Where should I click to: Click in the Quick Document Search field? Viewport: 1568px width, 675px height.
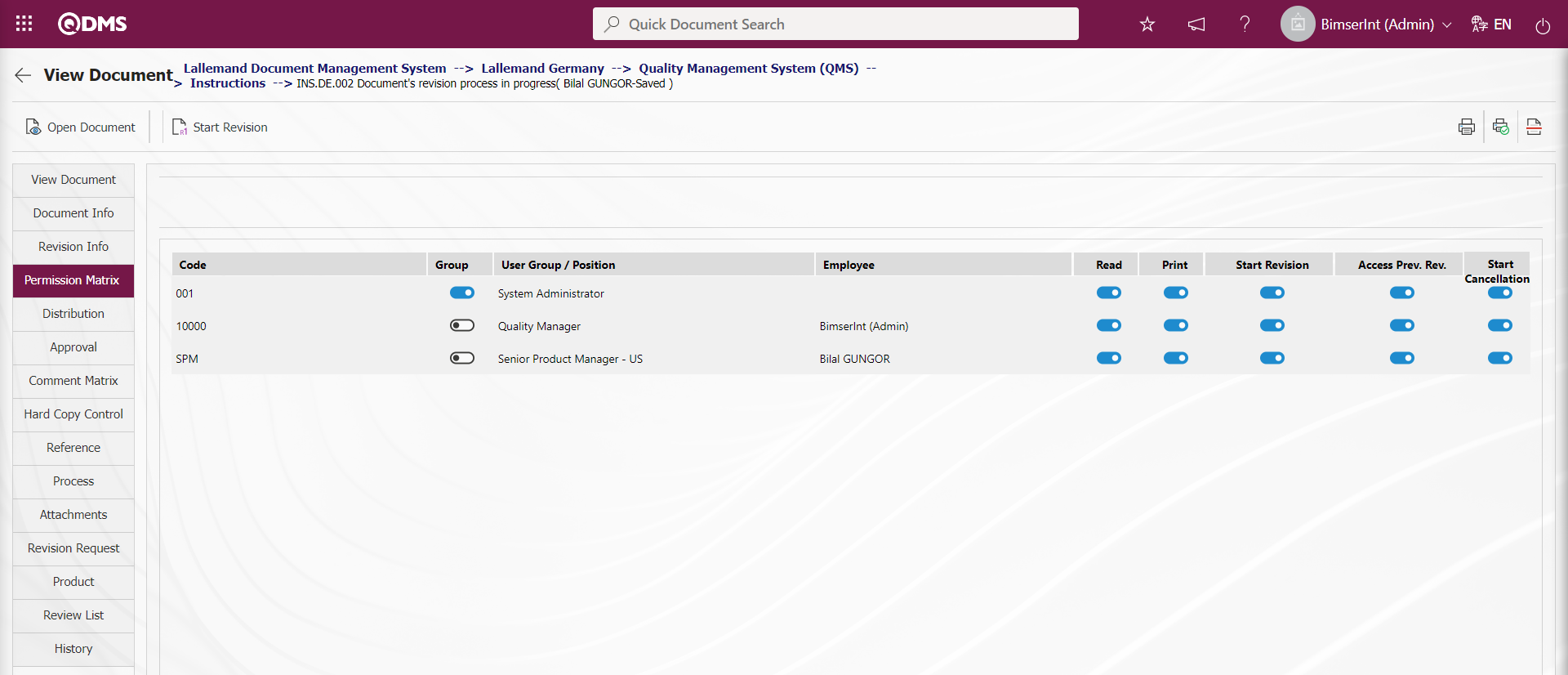tap(835, 24)
